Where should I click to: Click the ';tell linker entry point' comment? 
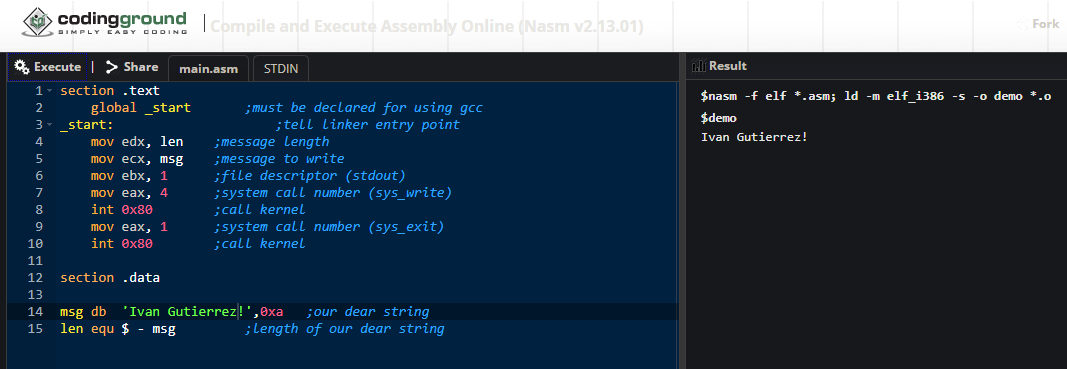(367, 125)
